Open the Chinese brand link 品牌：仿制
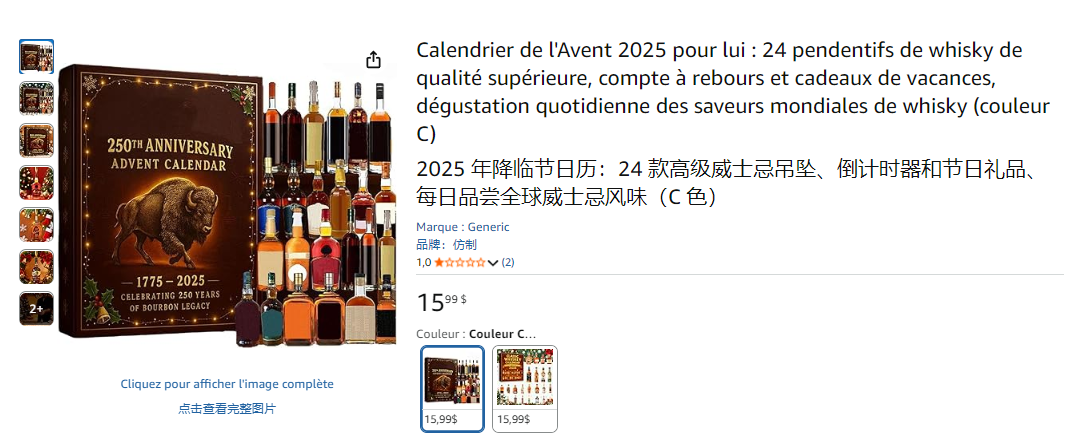 pos(446,244)
